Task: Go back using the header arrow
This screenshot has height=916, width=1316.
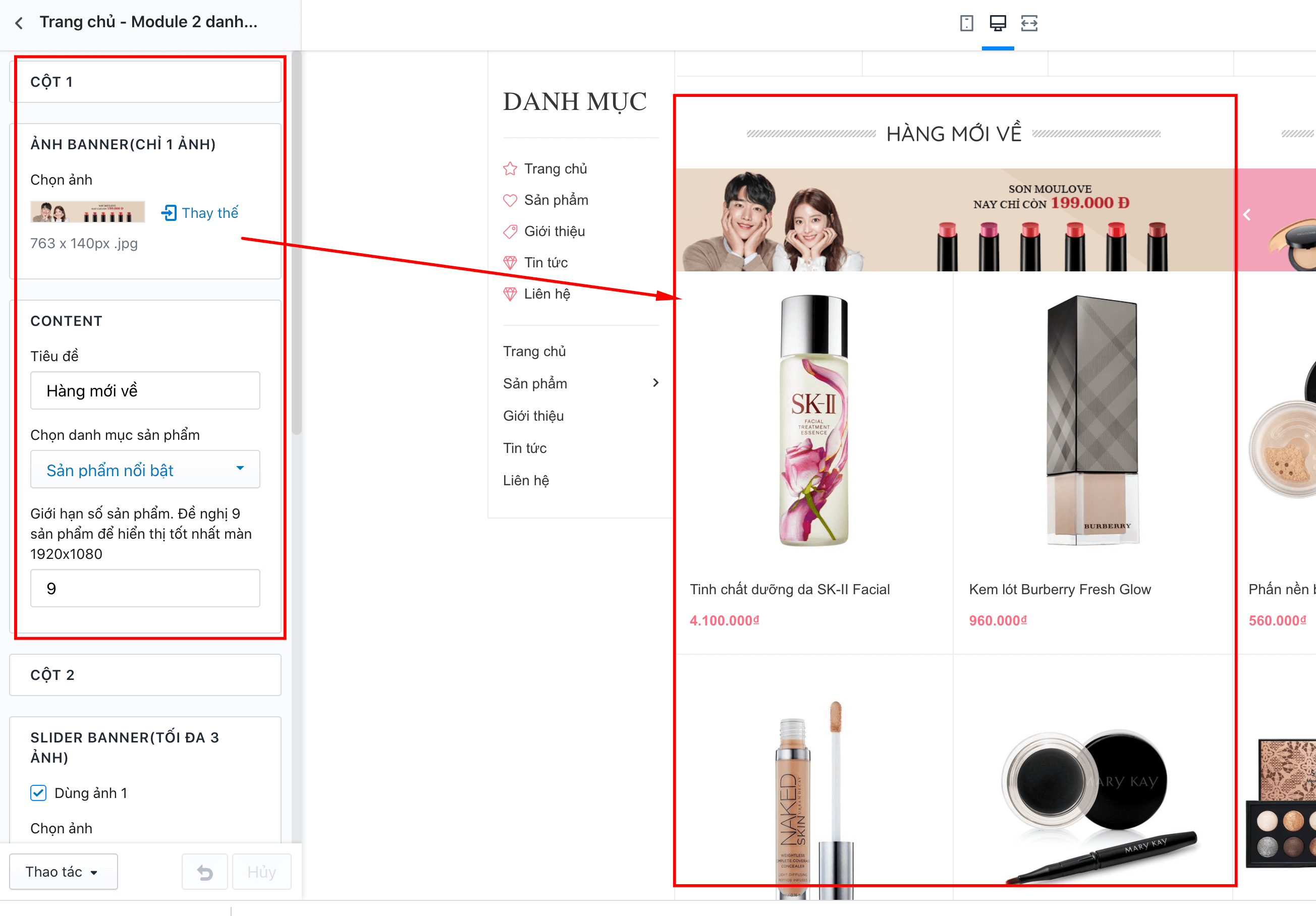Action: click(x=19, y=23)
